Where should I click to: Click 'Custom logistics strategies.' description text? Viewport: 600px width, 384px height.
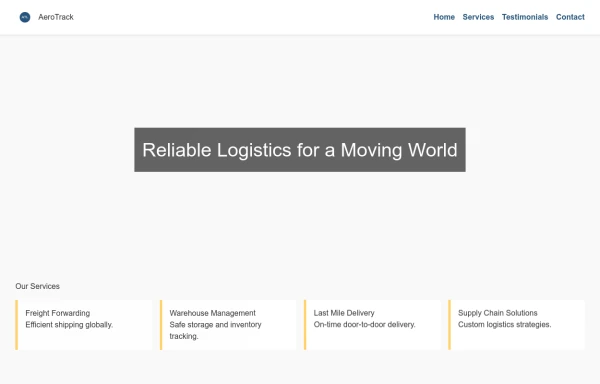(x=505, y=325)
